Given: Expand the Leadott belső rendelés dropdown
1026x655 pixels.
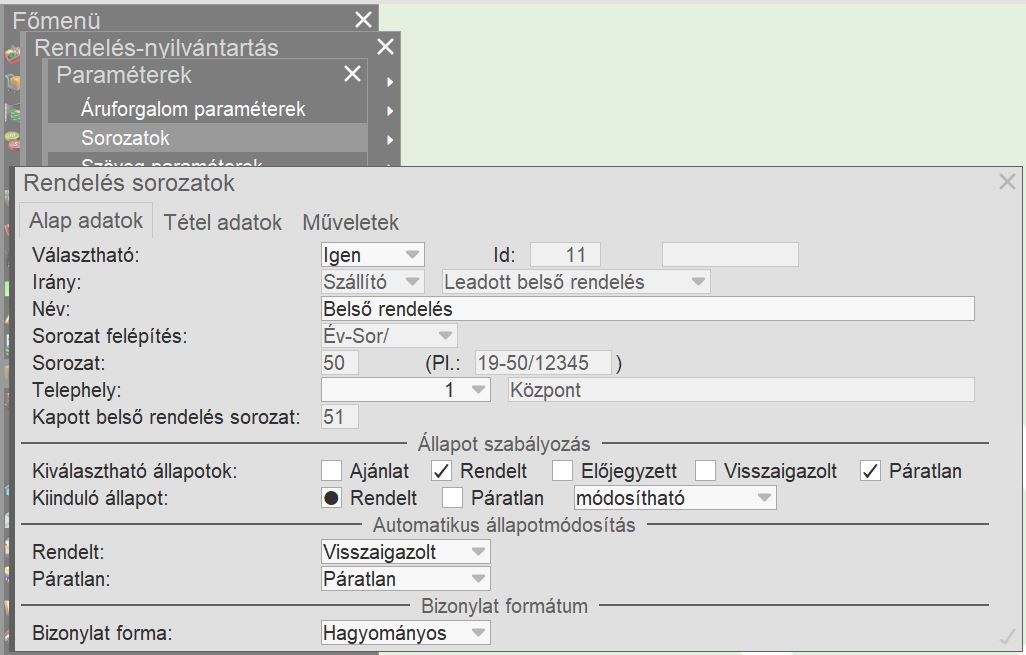Looking at the screenshot, I should pyautogui.click(x=576, y=282).
